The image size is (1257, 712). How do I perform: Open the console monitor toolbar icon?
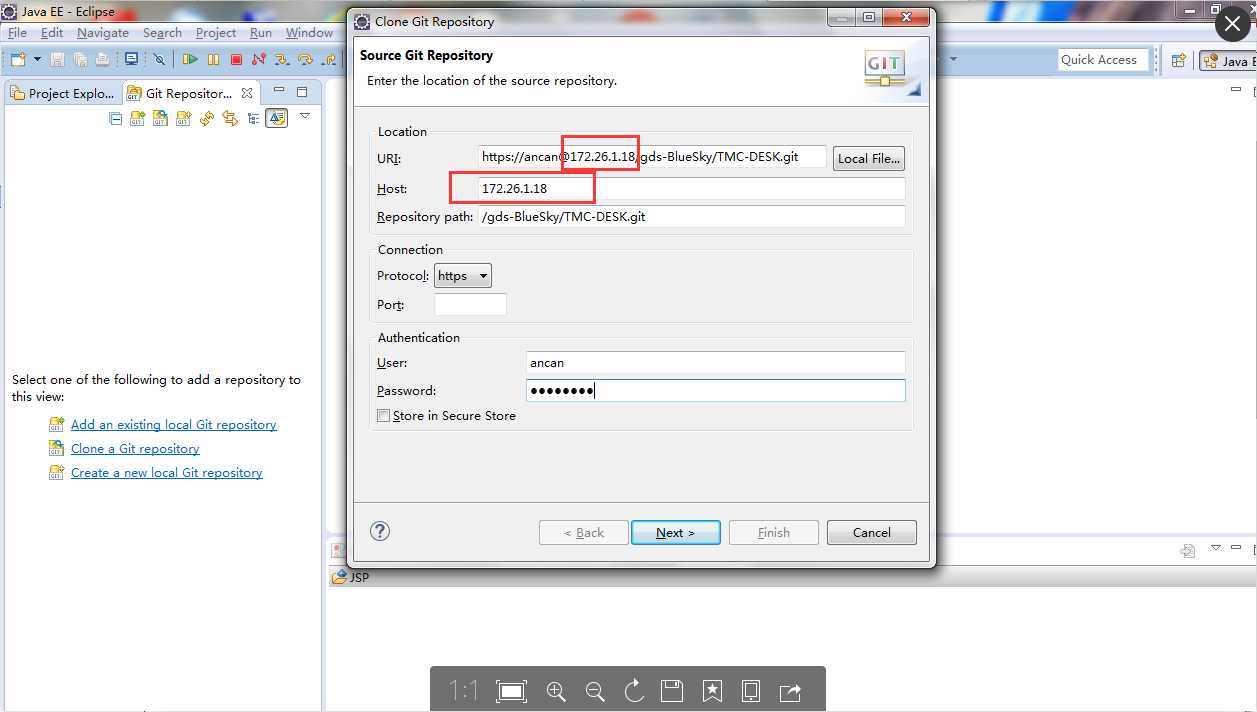[131, 60]
